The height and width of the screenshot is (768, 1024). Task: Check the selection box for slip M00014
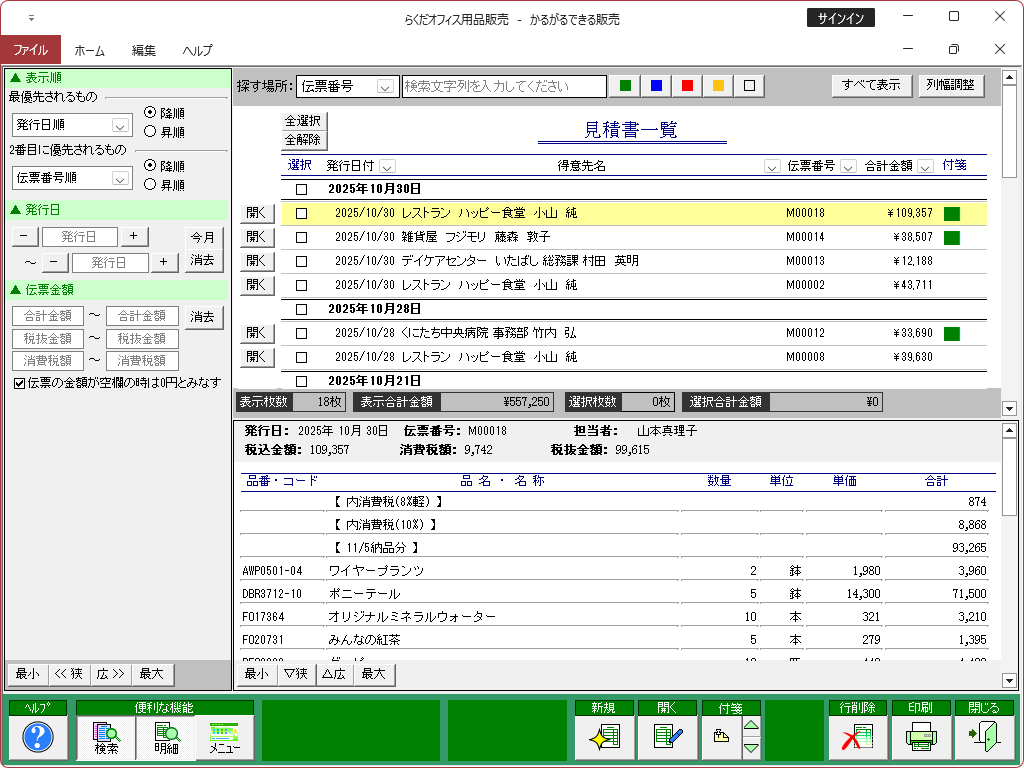click(301, 237)
